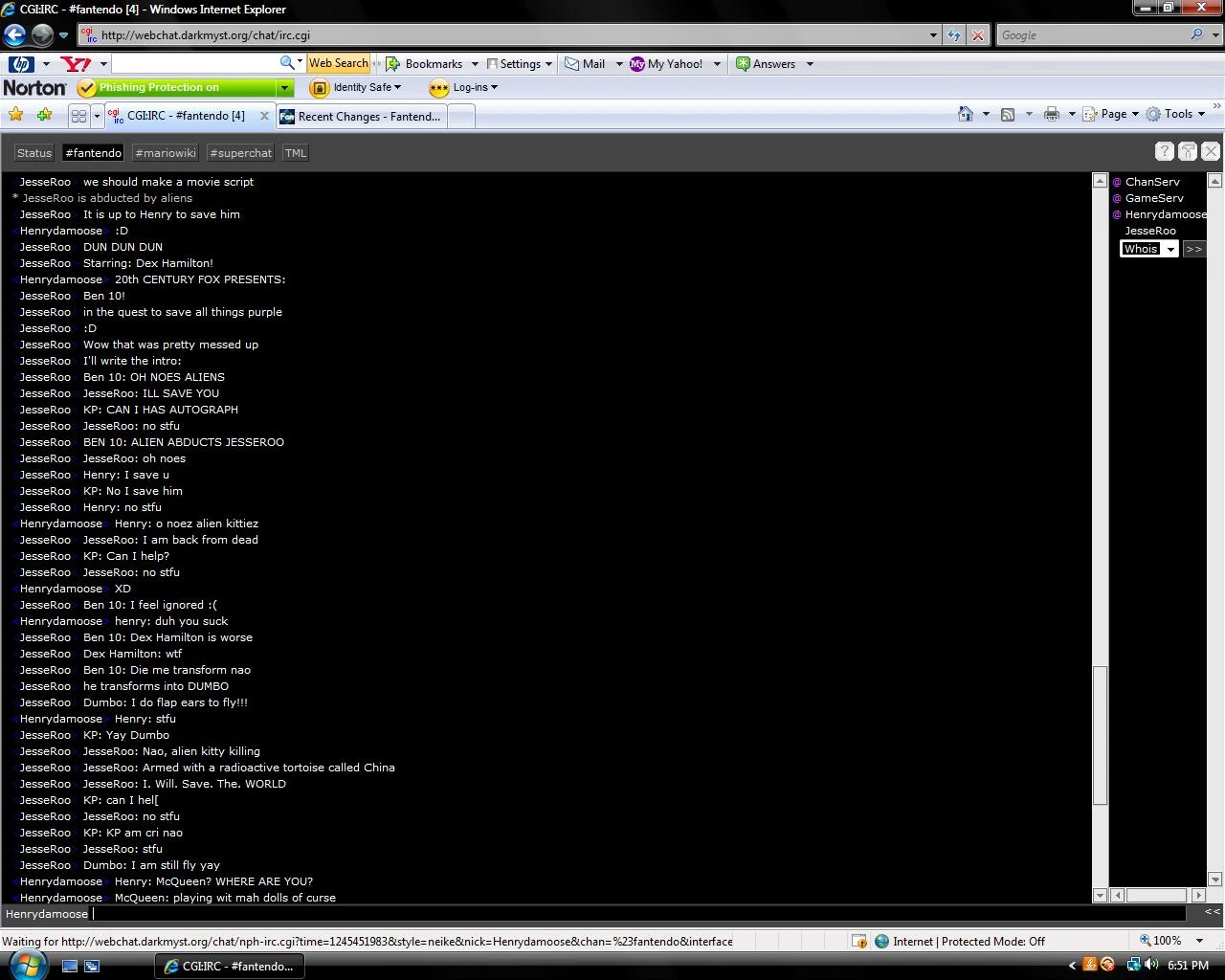The height and width of the screenshot is (980, 1225).
Task: Open the Tab List dropdown arrow
Action: click(97, 116)
